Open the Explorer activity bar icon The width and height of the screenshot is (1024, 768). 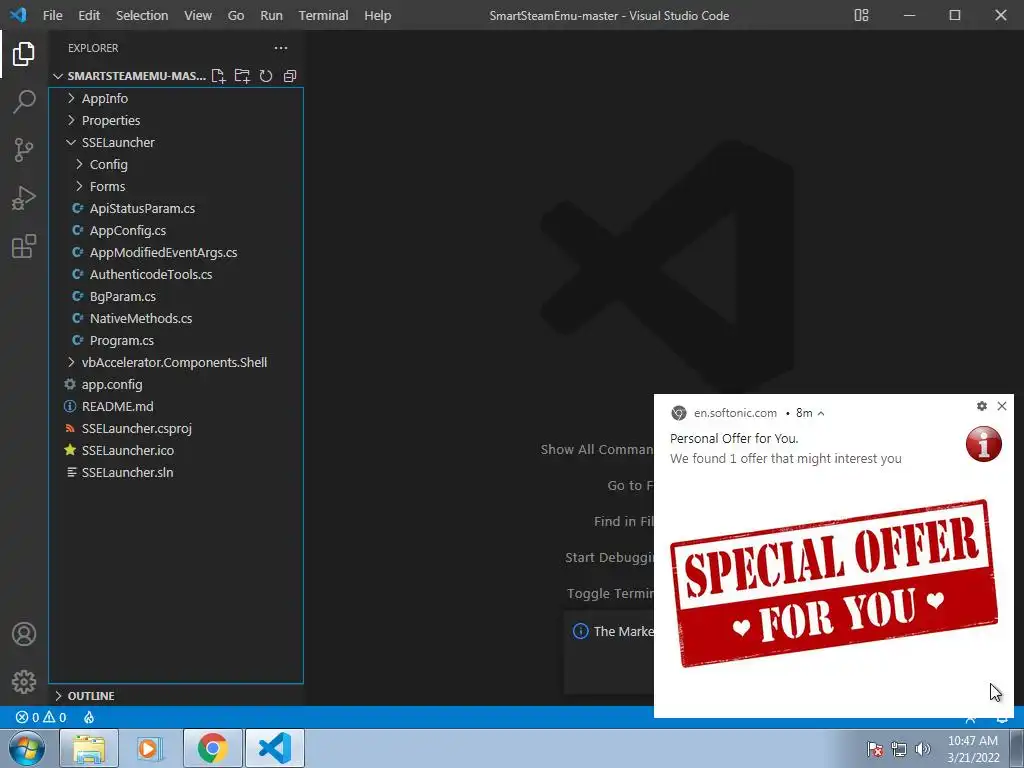[x=24, y=54]
